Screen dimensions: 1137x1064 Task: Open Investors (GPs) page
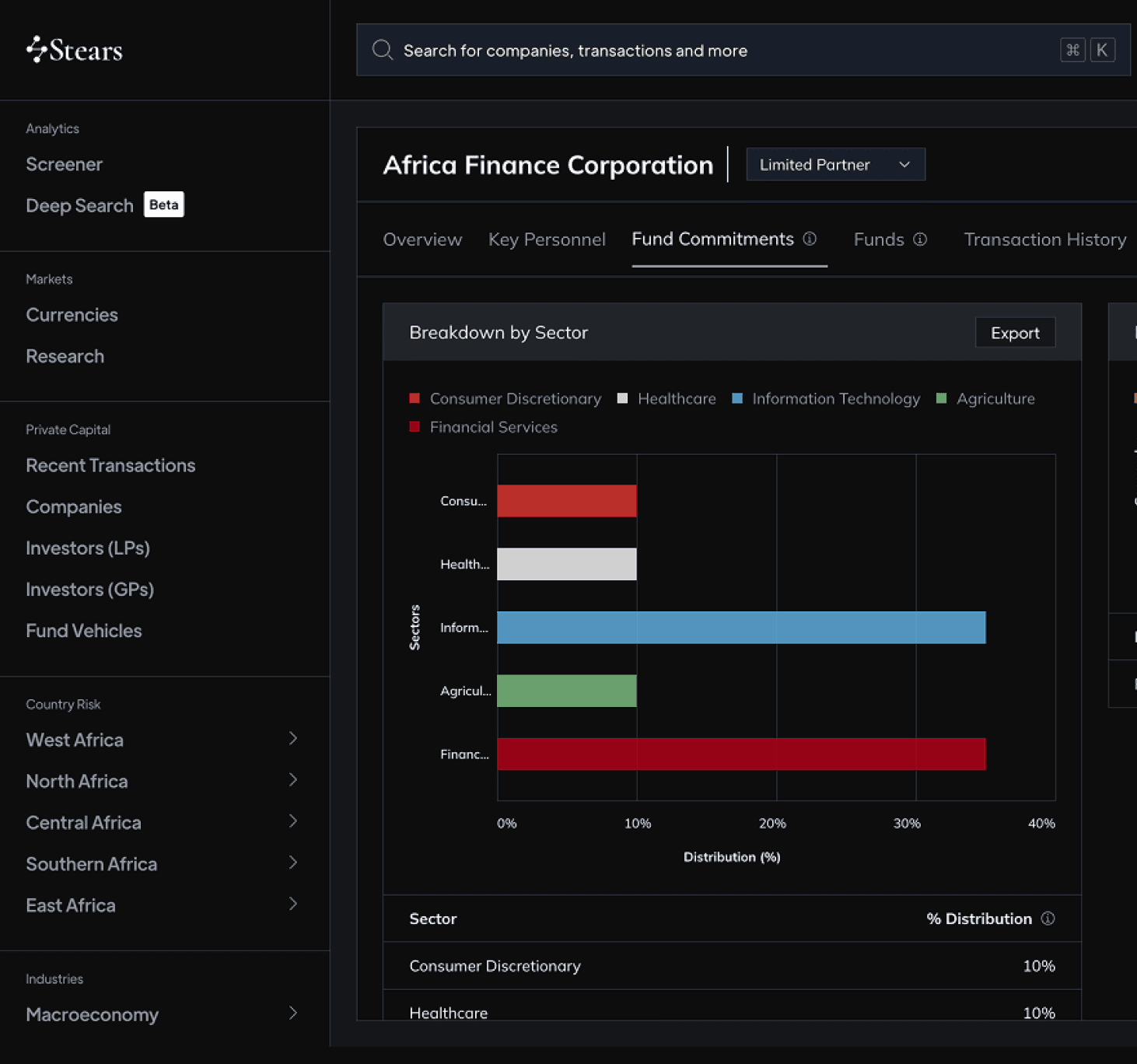[90, 589]
